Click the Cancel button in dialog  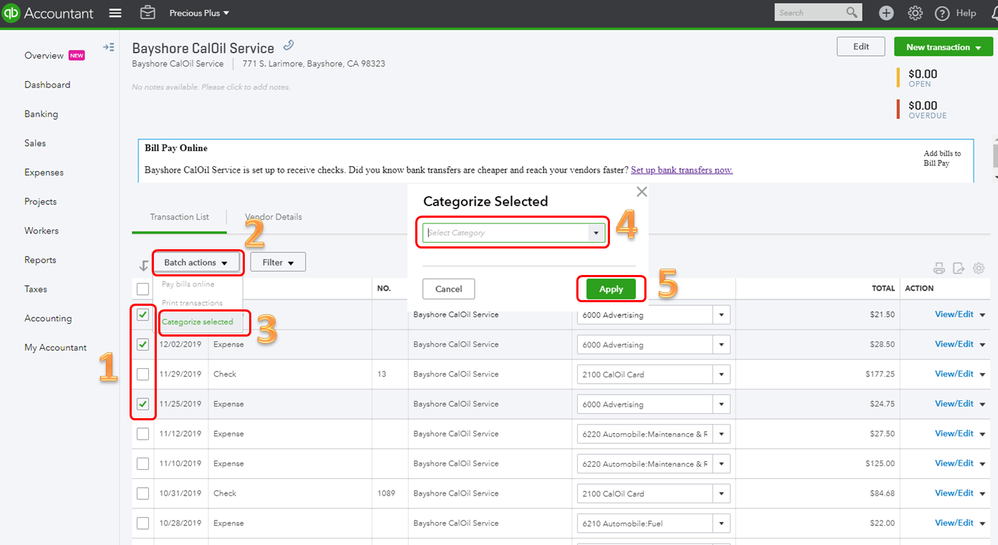point(449,289)
